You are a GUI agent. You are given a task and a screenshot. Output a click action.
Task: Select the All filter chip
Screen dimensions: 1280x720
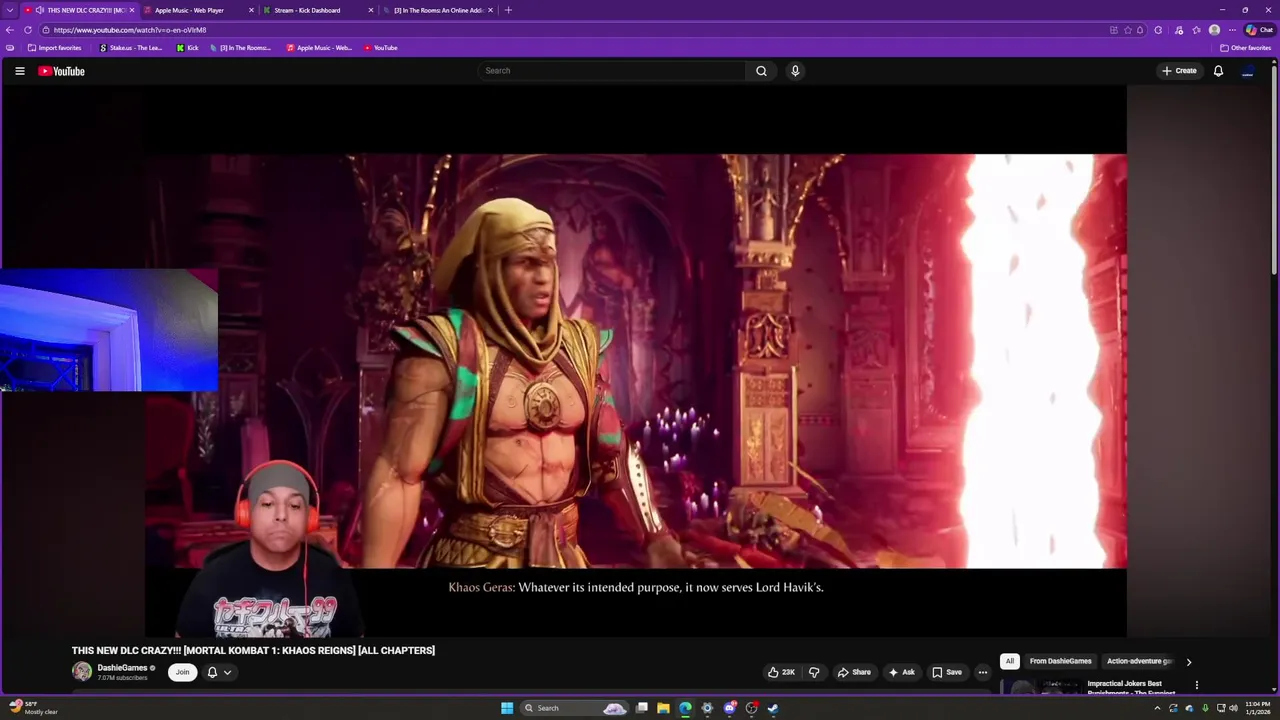[x=1010, y=661]
